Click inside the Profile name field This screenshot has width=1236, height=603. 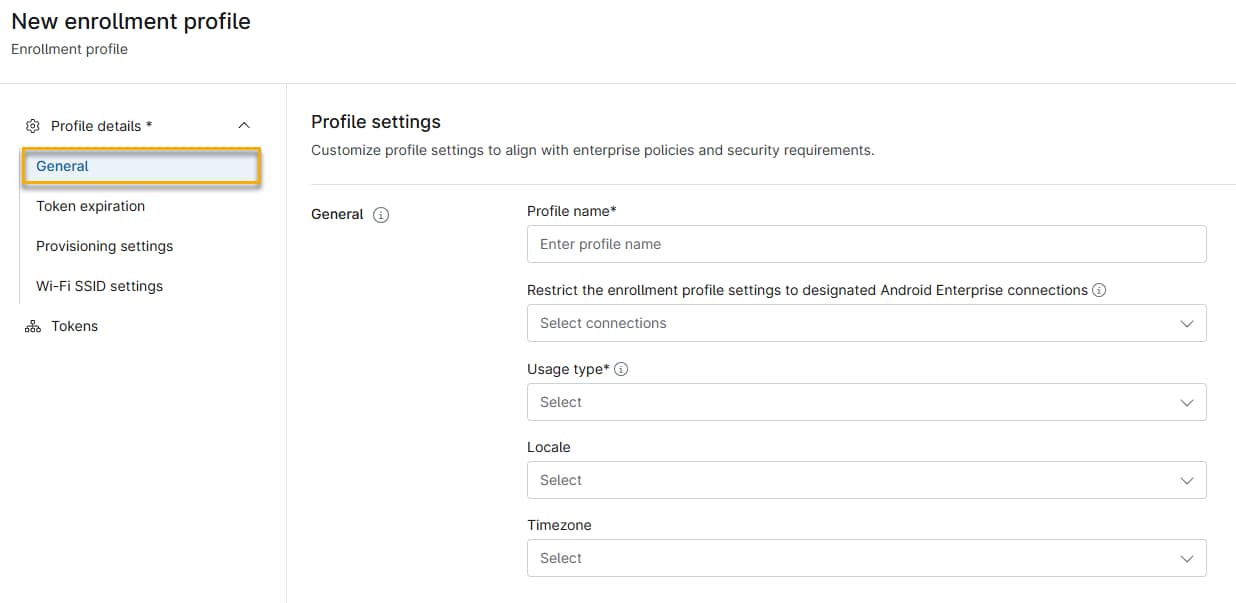866,244
